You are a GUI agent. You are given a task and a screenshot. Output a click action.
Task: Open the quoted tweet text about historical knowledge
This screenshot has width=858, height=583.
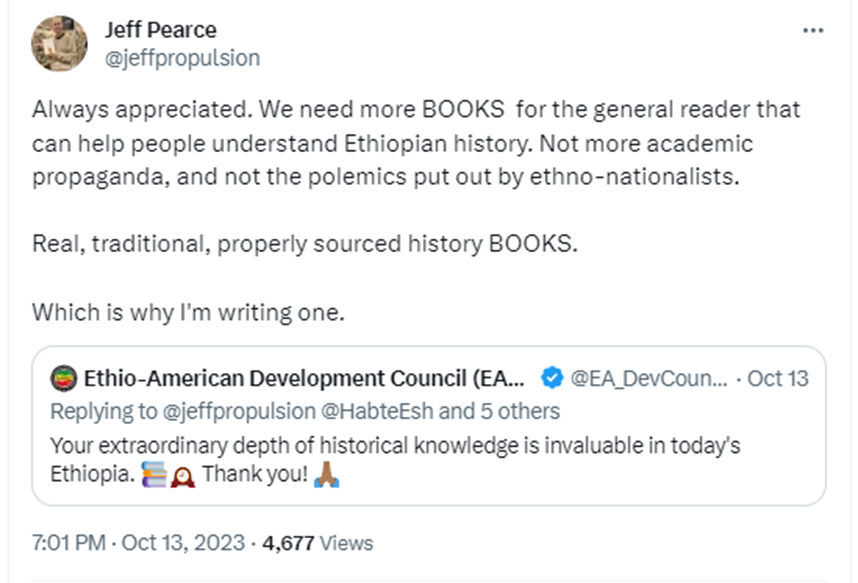[x=395, y=460]
